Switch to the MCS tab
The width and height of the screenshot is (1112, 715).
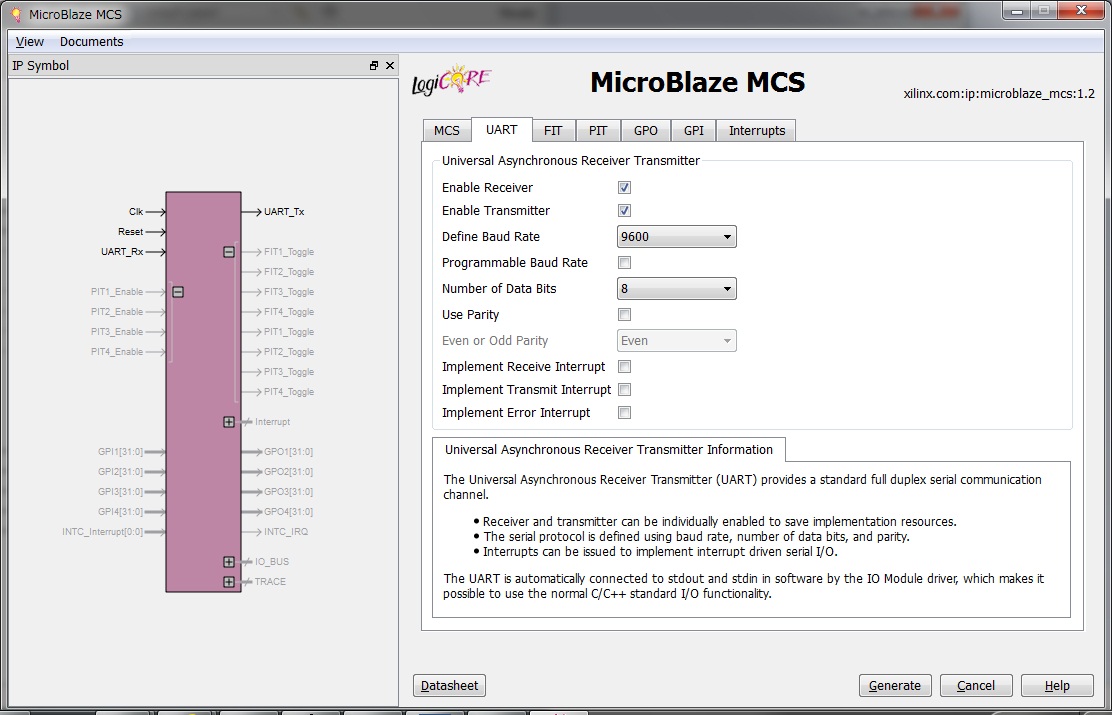click(x=447, y=131)
